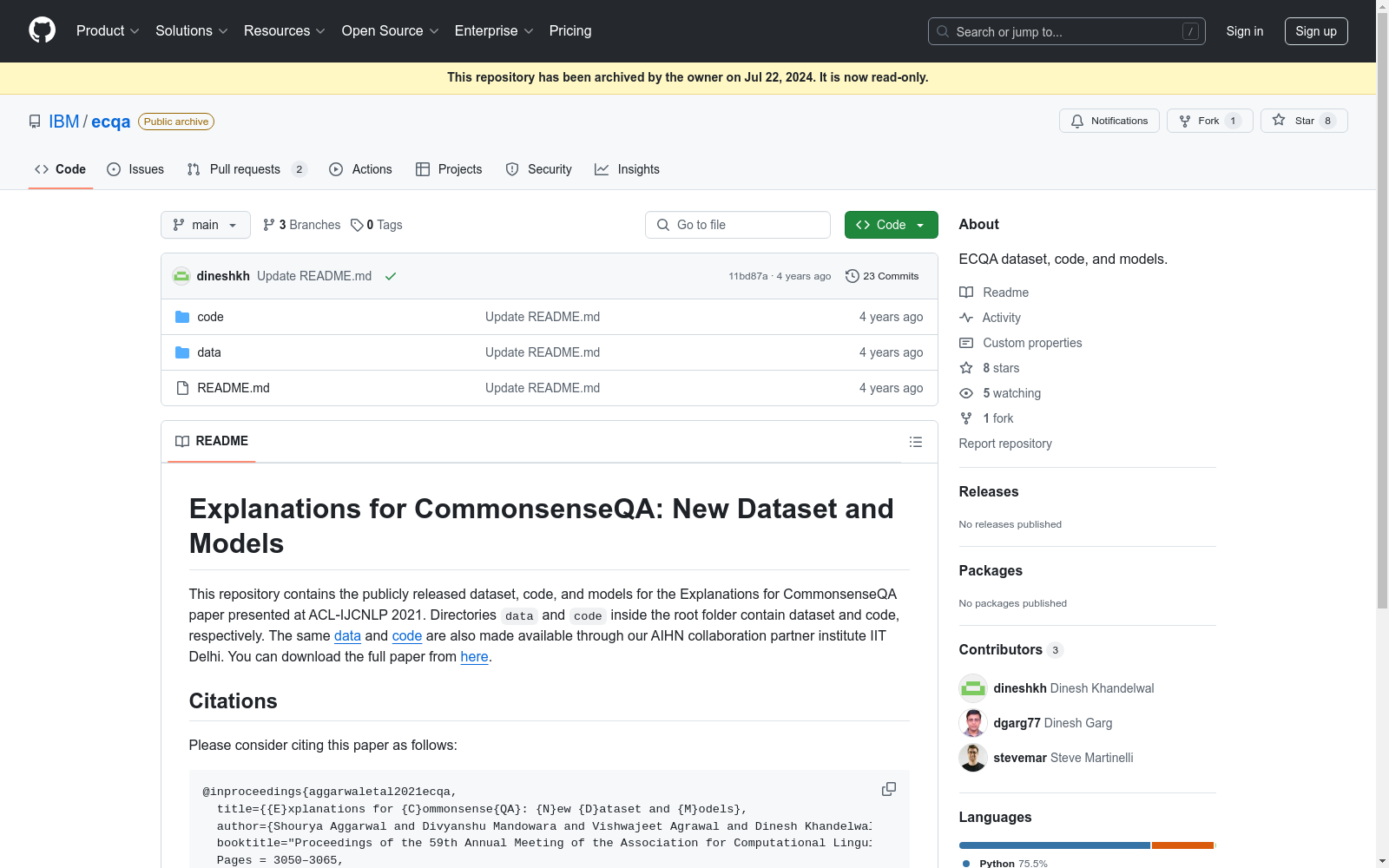Click the data folder icon

coord(182,352)
